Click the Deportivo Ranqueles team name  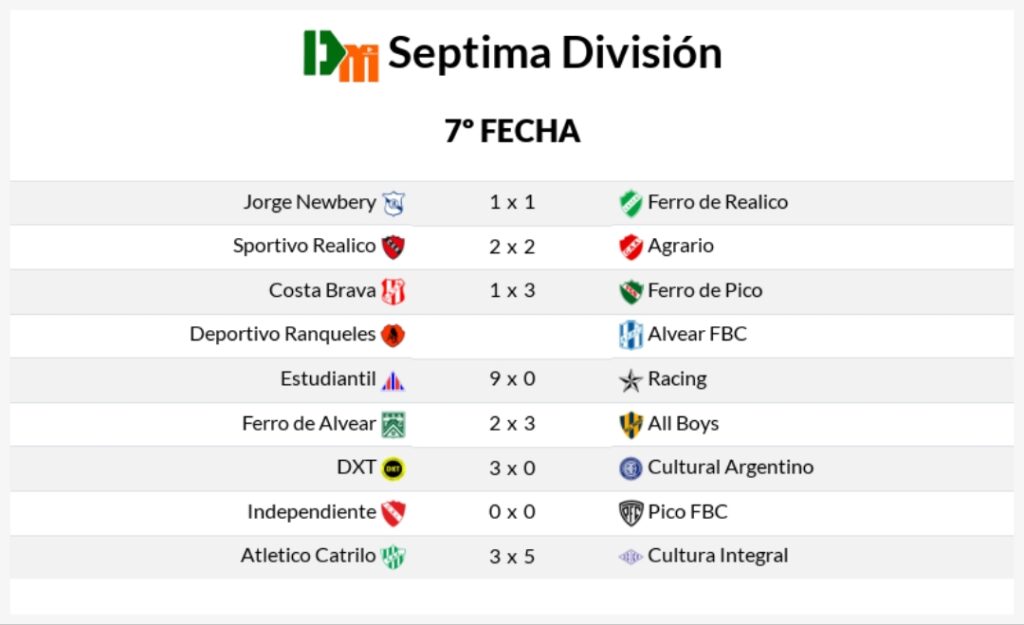[x=283, y=334]
